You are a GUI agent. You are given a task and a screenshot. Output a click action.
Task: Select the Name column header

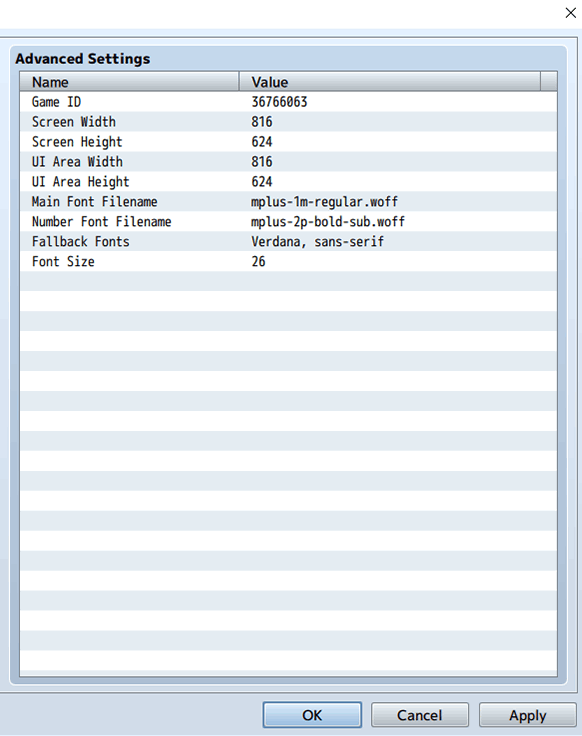(130, 82)
